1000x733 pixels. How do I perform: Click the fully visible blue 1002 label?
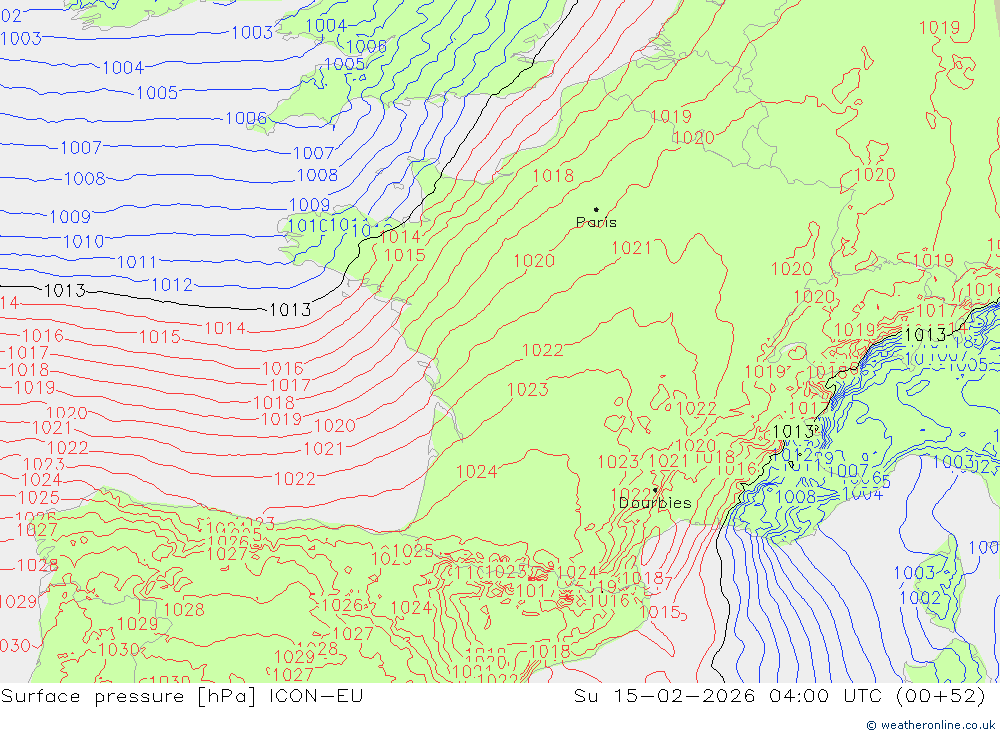(920, 598)
